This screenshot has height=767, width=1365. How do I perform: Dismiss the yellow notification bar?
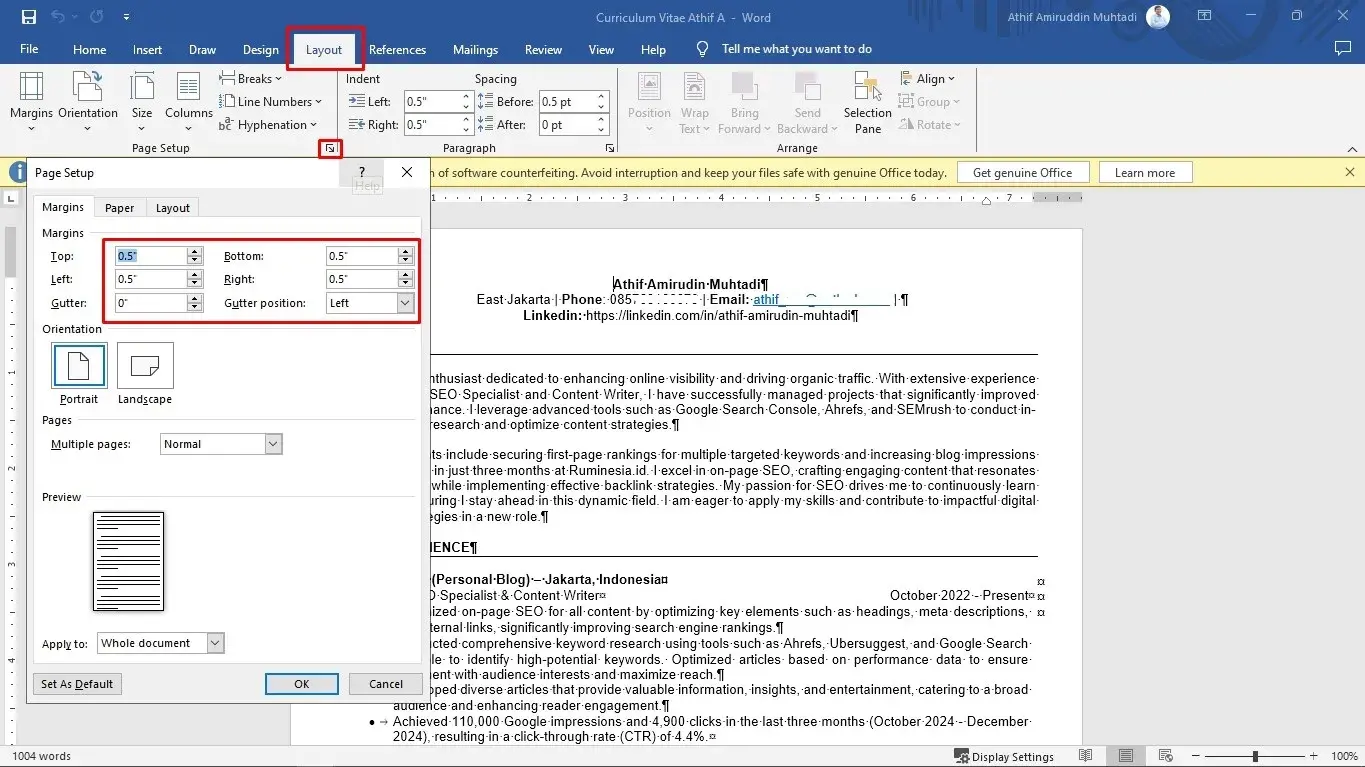click(1350, 173)
